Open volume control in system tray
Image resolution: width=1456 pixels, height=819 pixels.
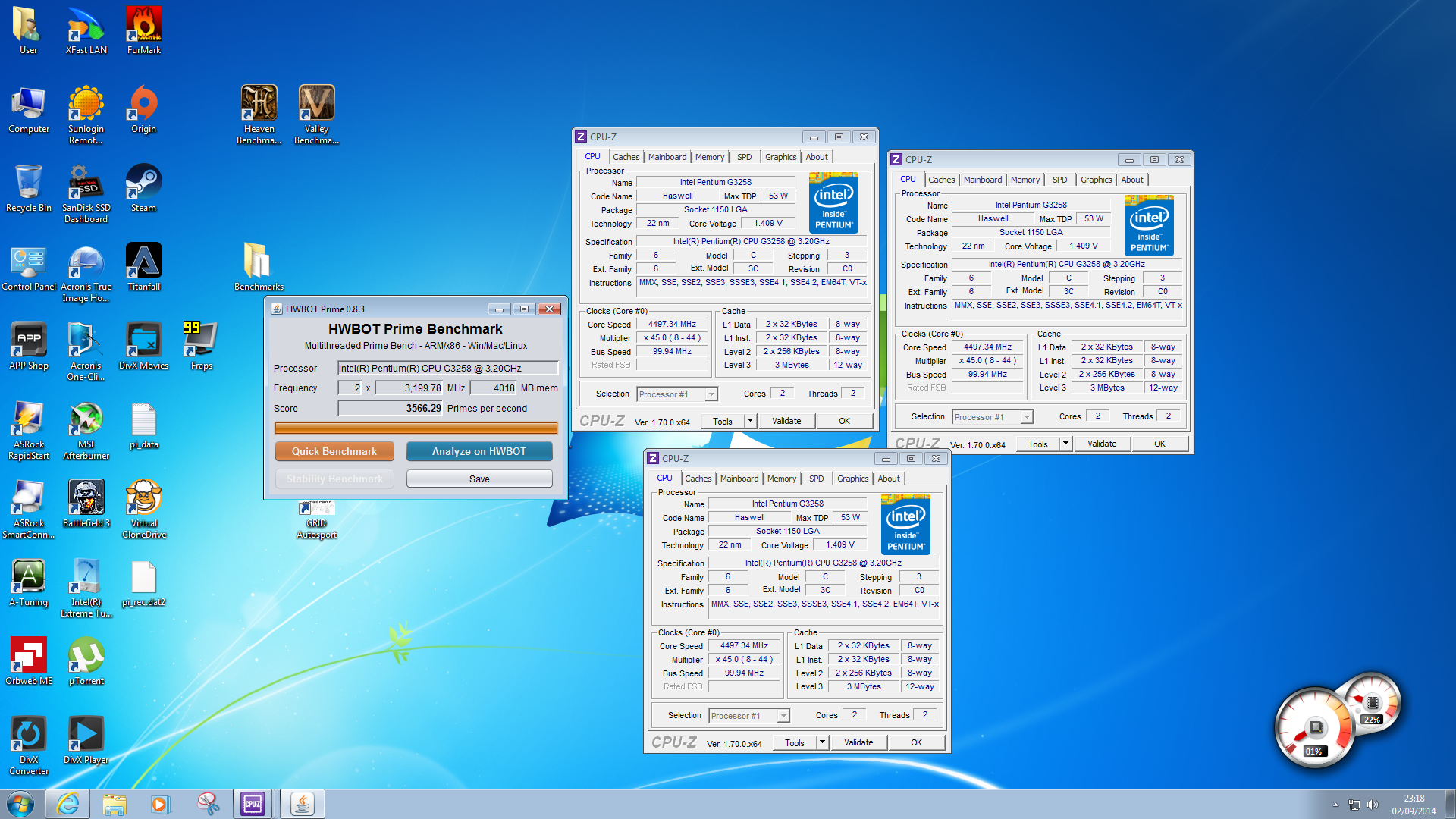(x=1373, y=805)
